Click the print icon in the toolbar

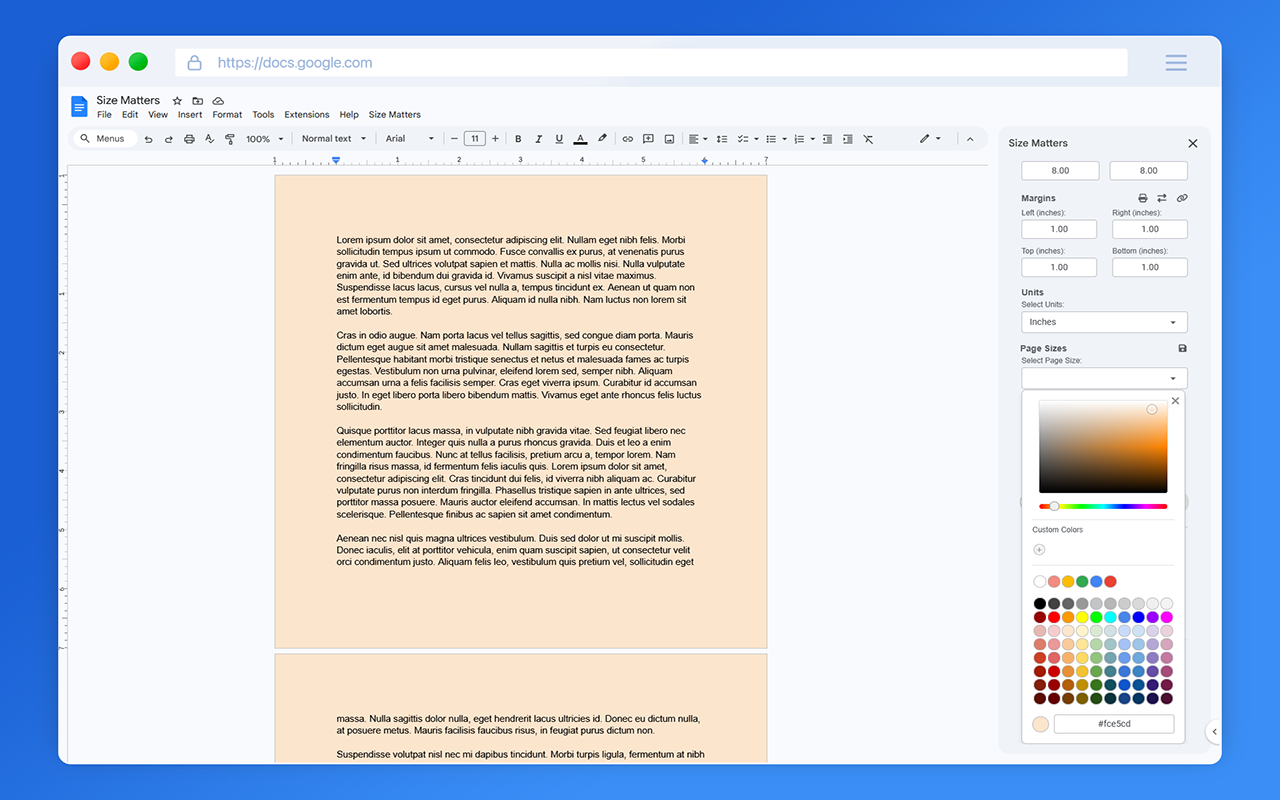tap(189, 139)
